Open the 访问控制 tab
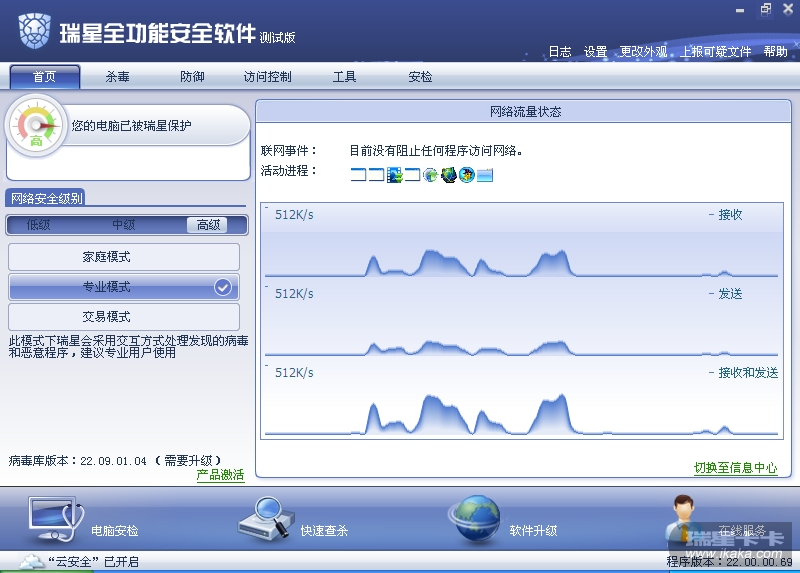The image size is (800, 573). [x=268, y=77]
